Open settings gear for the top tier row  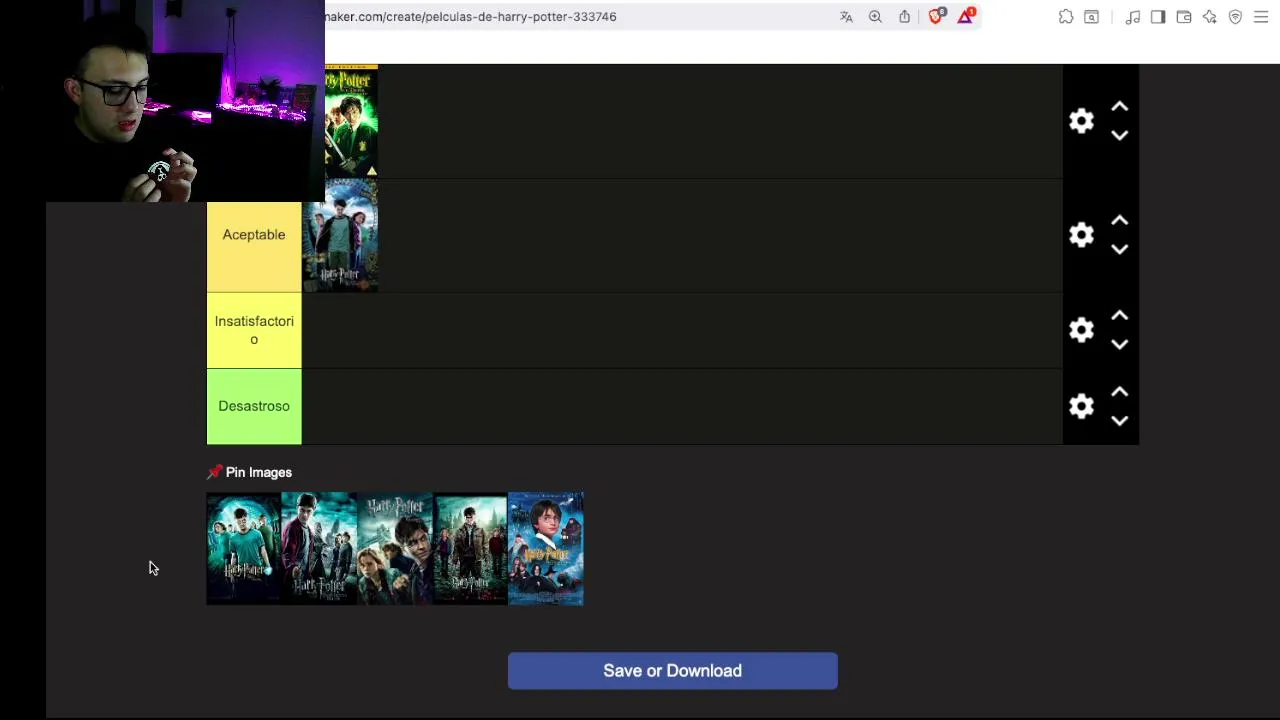[x=1081, y=121]
